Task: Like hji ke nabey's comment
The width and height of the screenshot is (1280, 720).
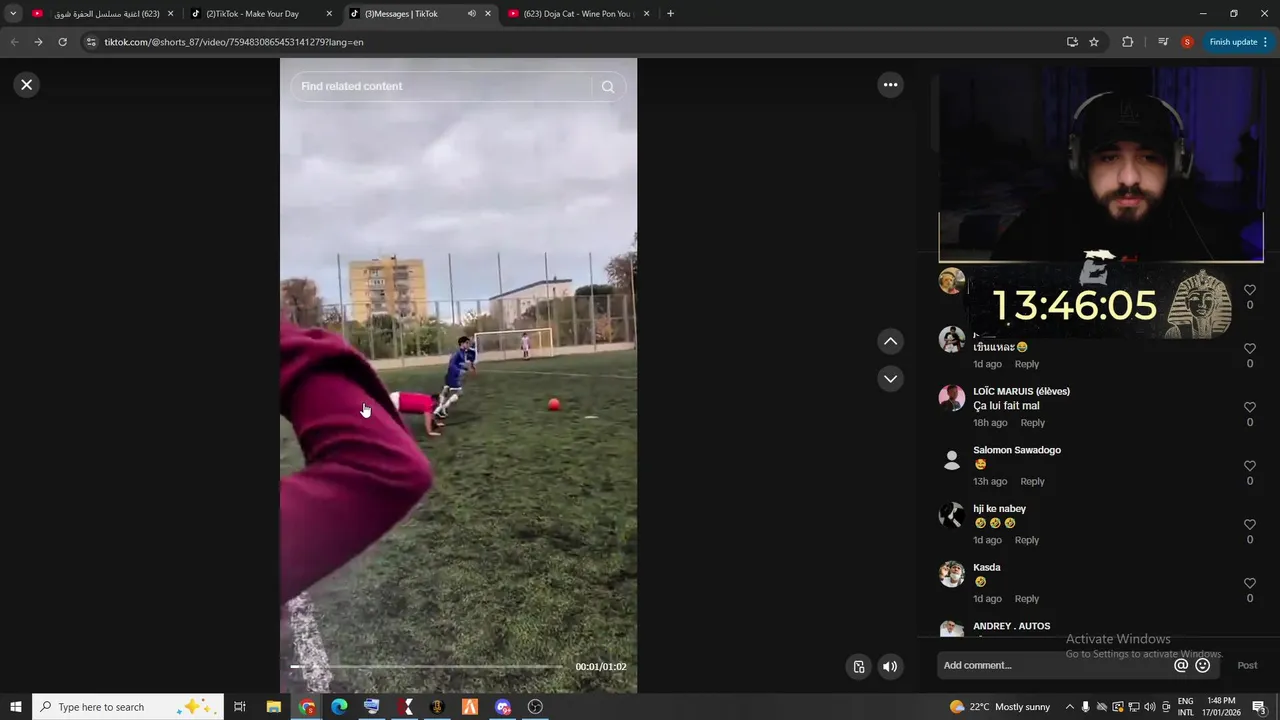Action: point(1249,525)
